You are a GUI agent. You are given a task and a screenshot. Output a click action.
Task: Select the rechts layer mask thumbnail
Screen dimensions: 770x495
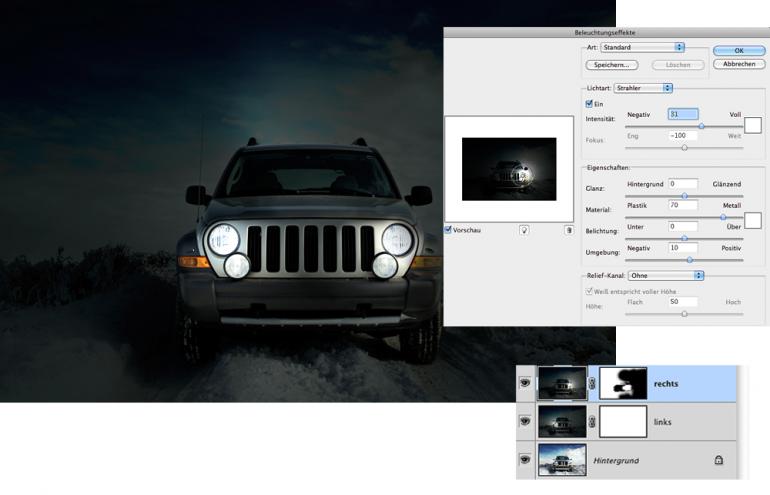click(623, 383)
